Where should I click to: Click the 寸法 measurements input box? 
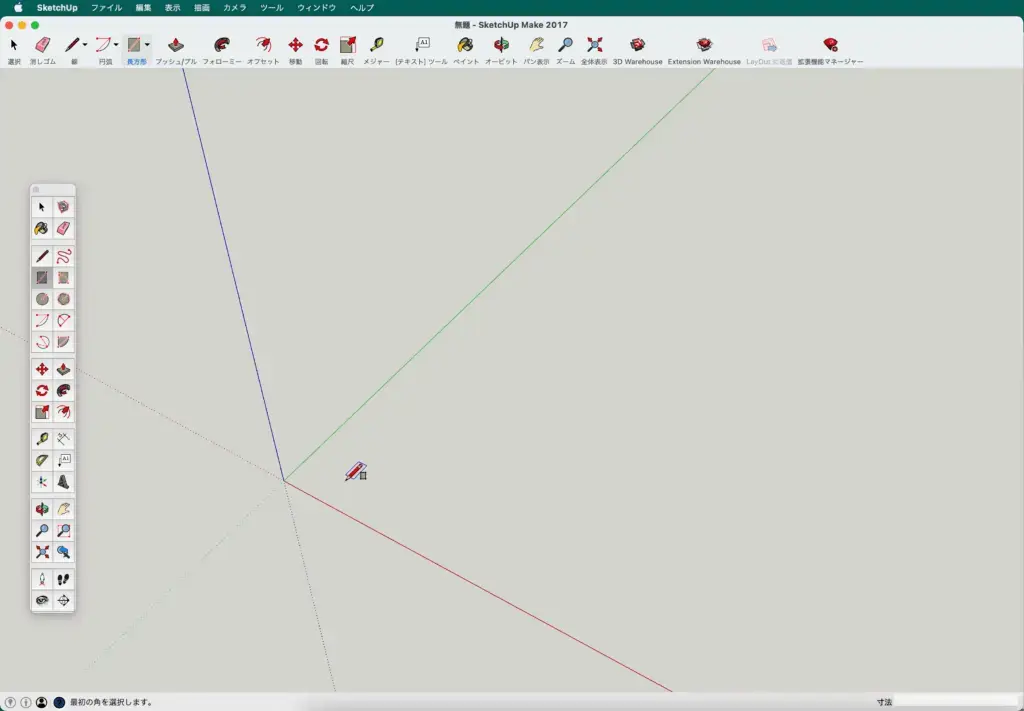pos(957,703)
